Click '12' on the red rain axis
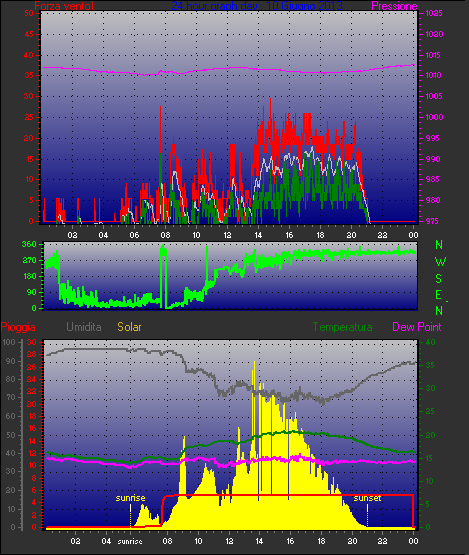This screenshot has width=469, height=555. [32, 453]
